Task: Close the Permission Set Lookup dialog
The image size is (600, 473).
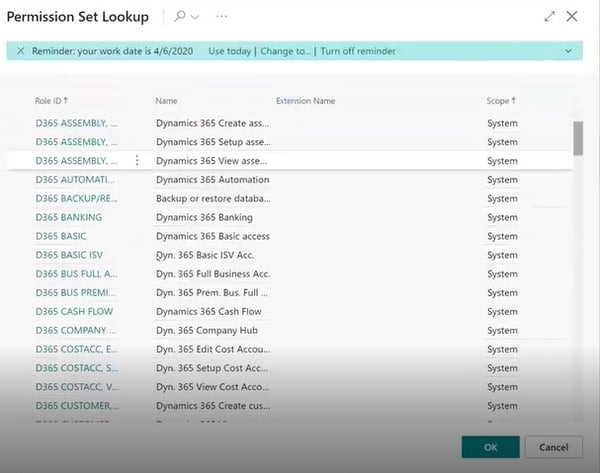Action: point(572,16)
